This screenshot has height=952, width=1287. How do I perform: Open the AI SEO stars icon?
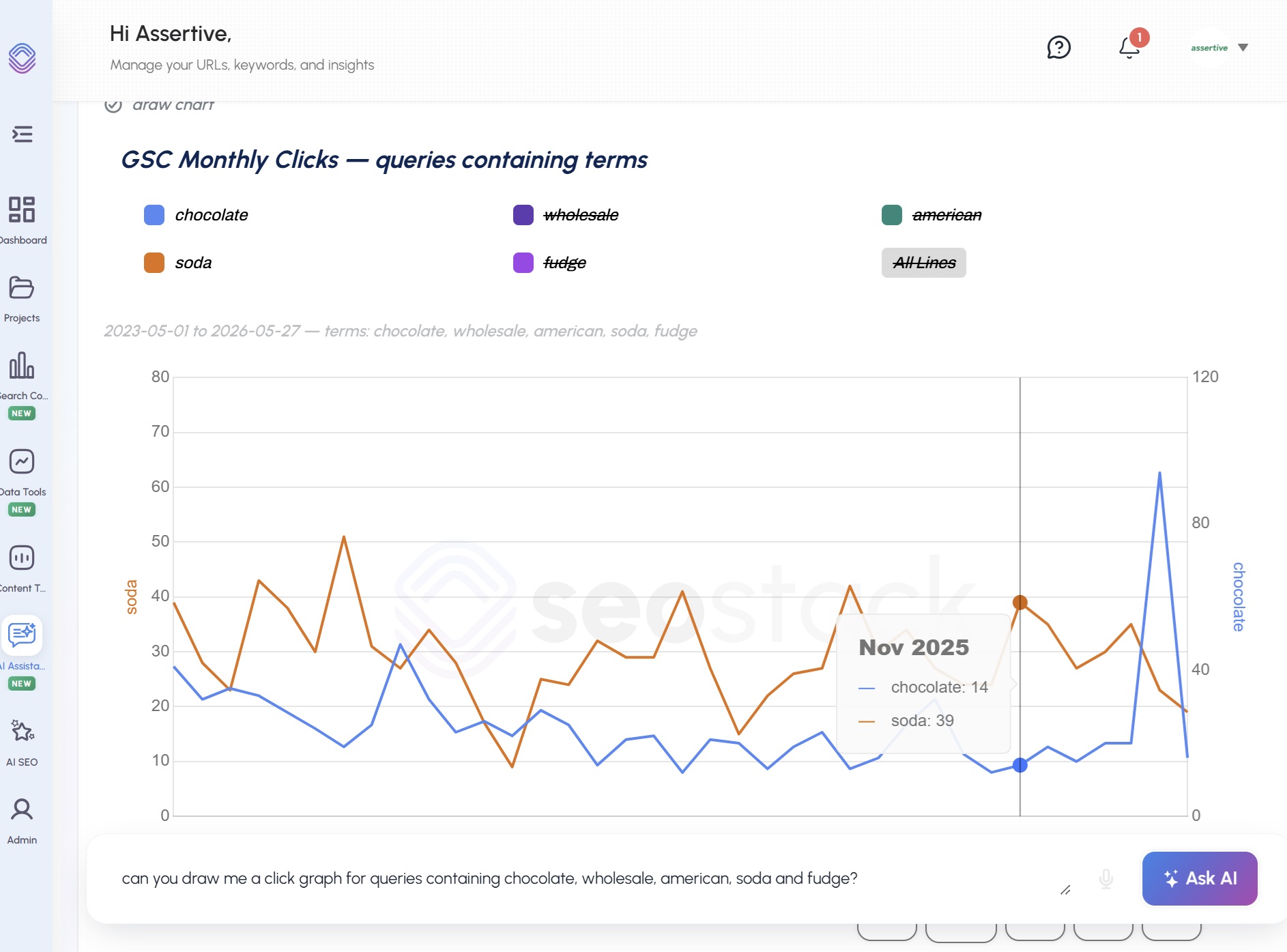tap(22, 731)
